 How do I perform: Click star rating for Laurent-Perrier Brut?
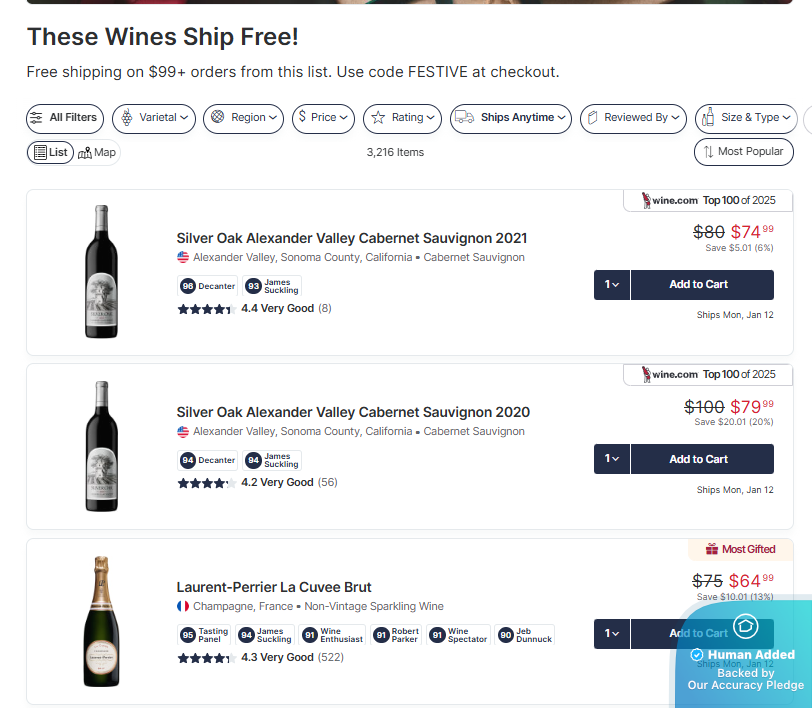click(x=206, y=658)
